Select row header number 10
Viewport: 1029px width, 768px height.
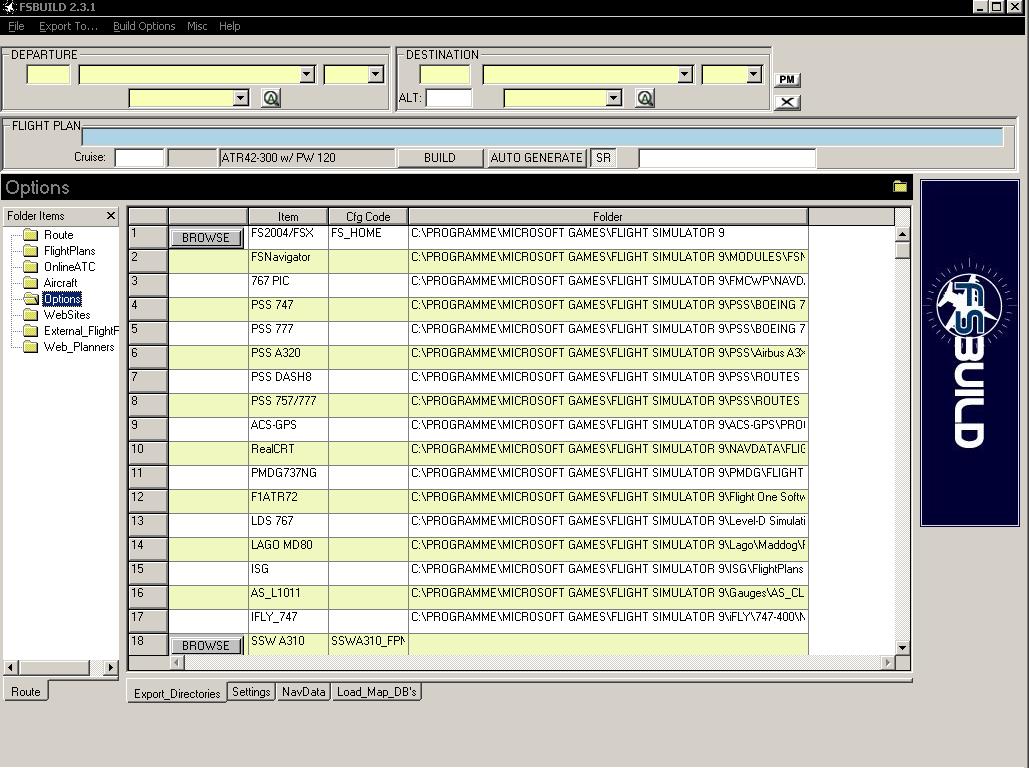148,453
